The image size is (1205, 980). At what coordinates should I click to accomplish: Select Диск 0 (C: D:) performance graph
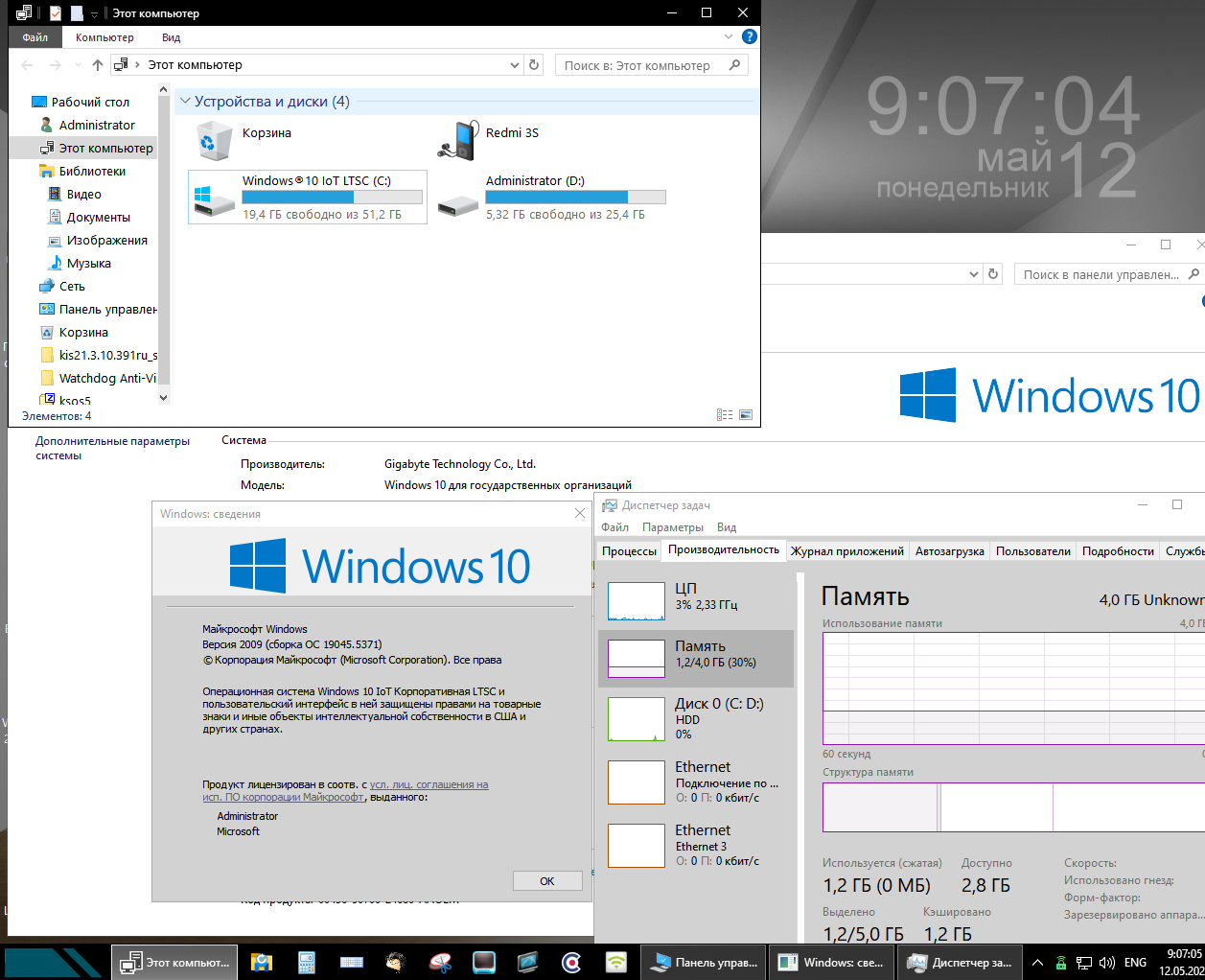coord(696,718)
